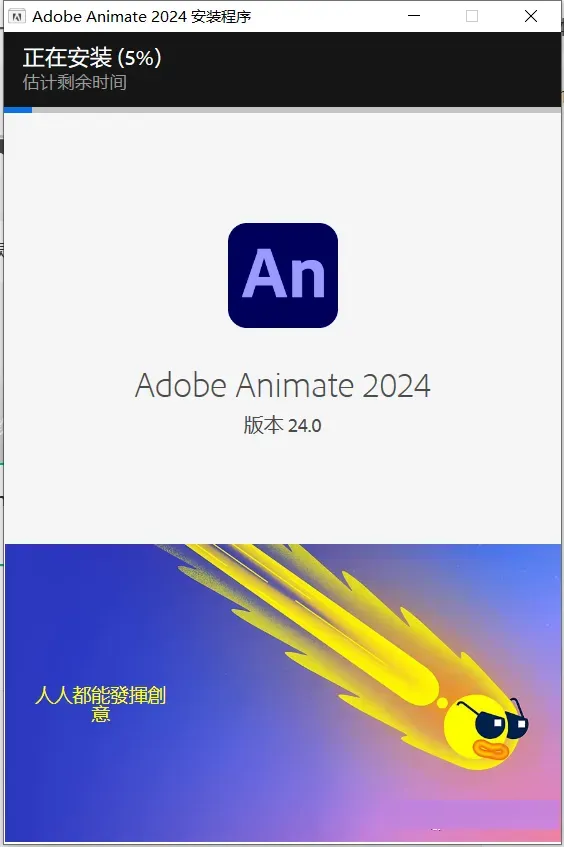The height and width of the screenshot is (847, 564).
Task: Click the purple An logo
Action: pos(283,275)
